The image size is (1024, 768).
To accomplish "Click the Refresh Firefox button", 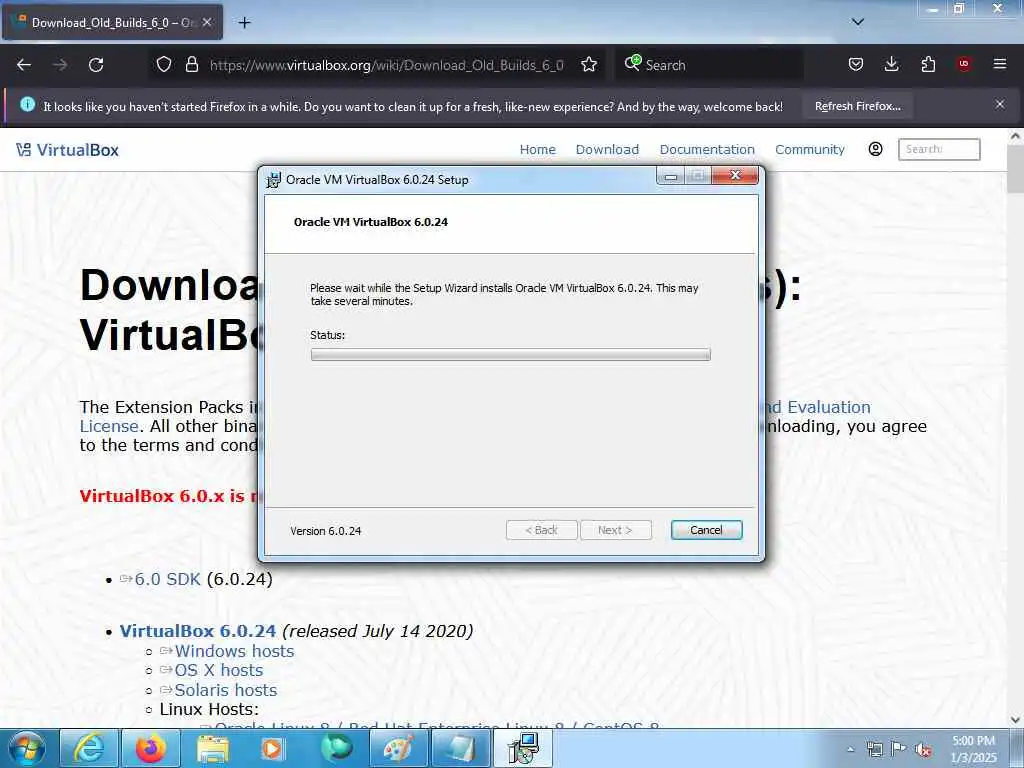I will point(857,106).
